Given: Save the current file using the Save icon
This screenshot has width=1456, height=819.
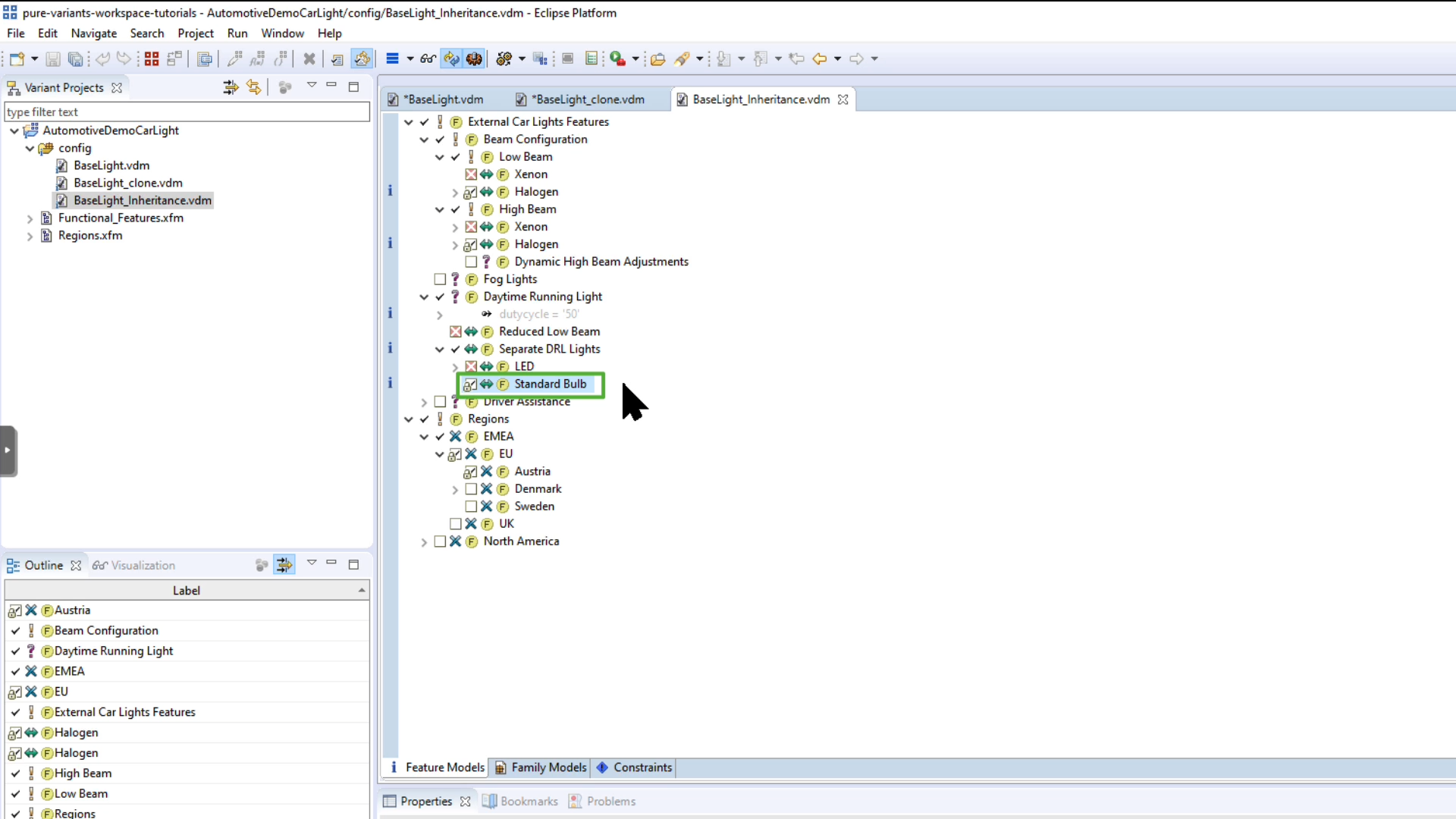Looking at the screenshot, I should pos(52,59).
